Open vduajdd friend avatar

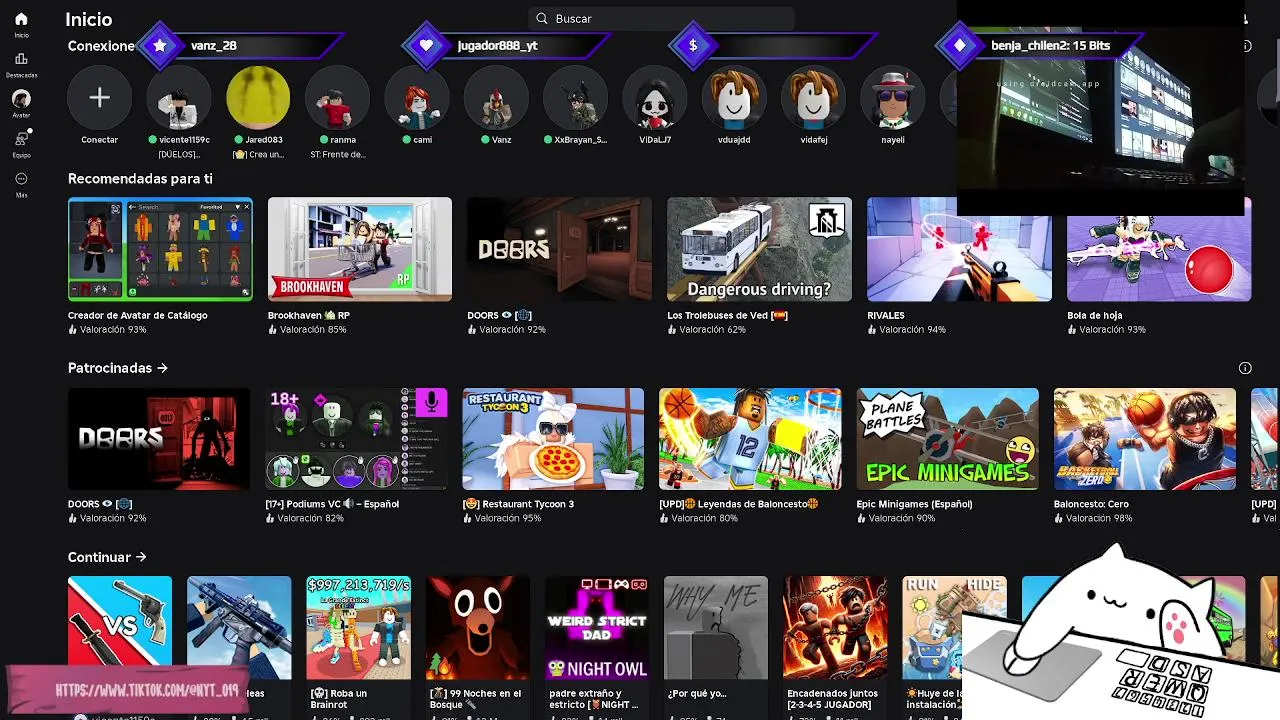click(x=734, y=98)
